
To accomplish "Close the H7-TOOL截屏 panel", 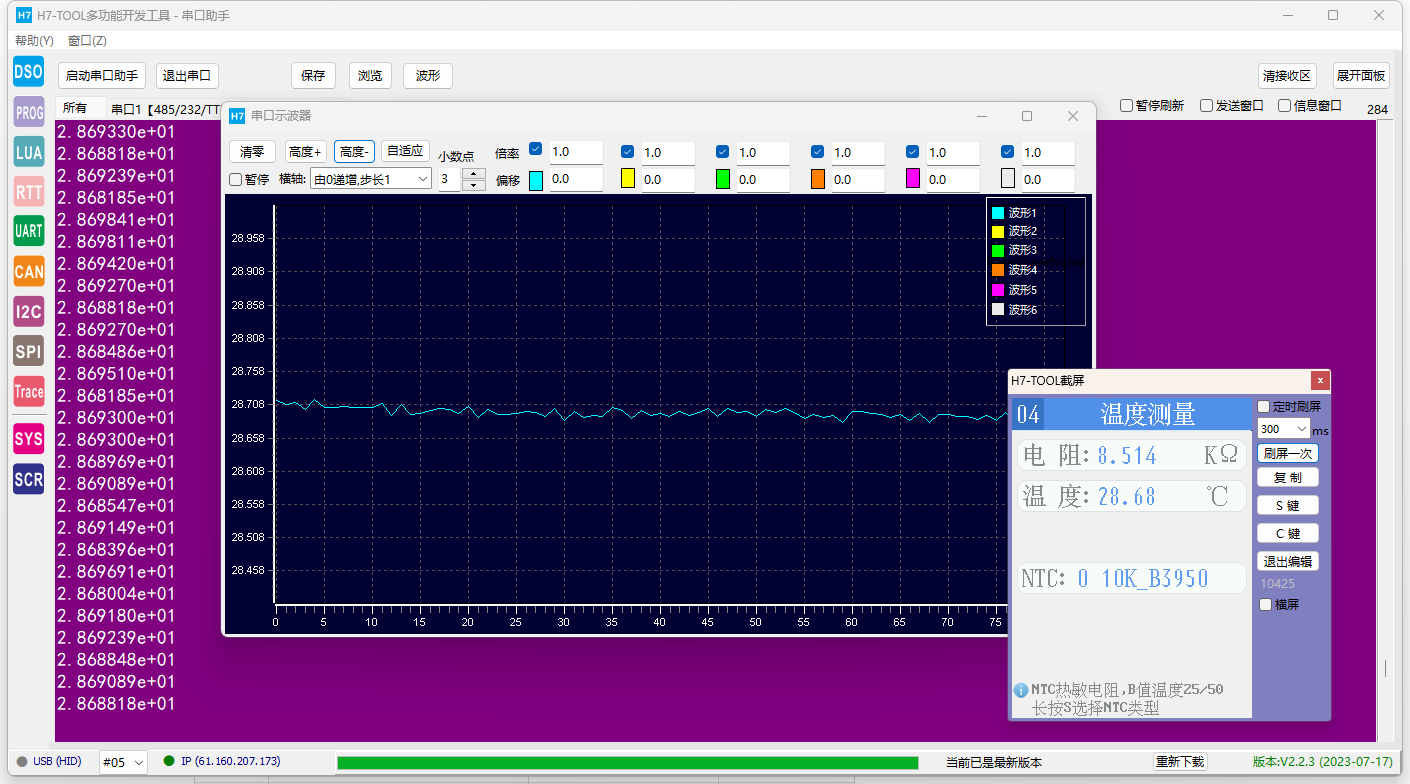I will click(x=1321, y=380).
